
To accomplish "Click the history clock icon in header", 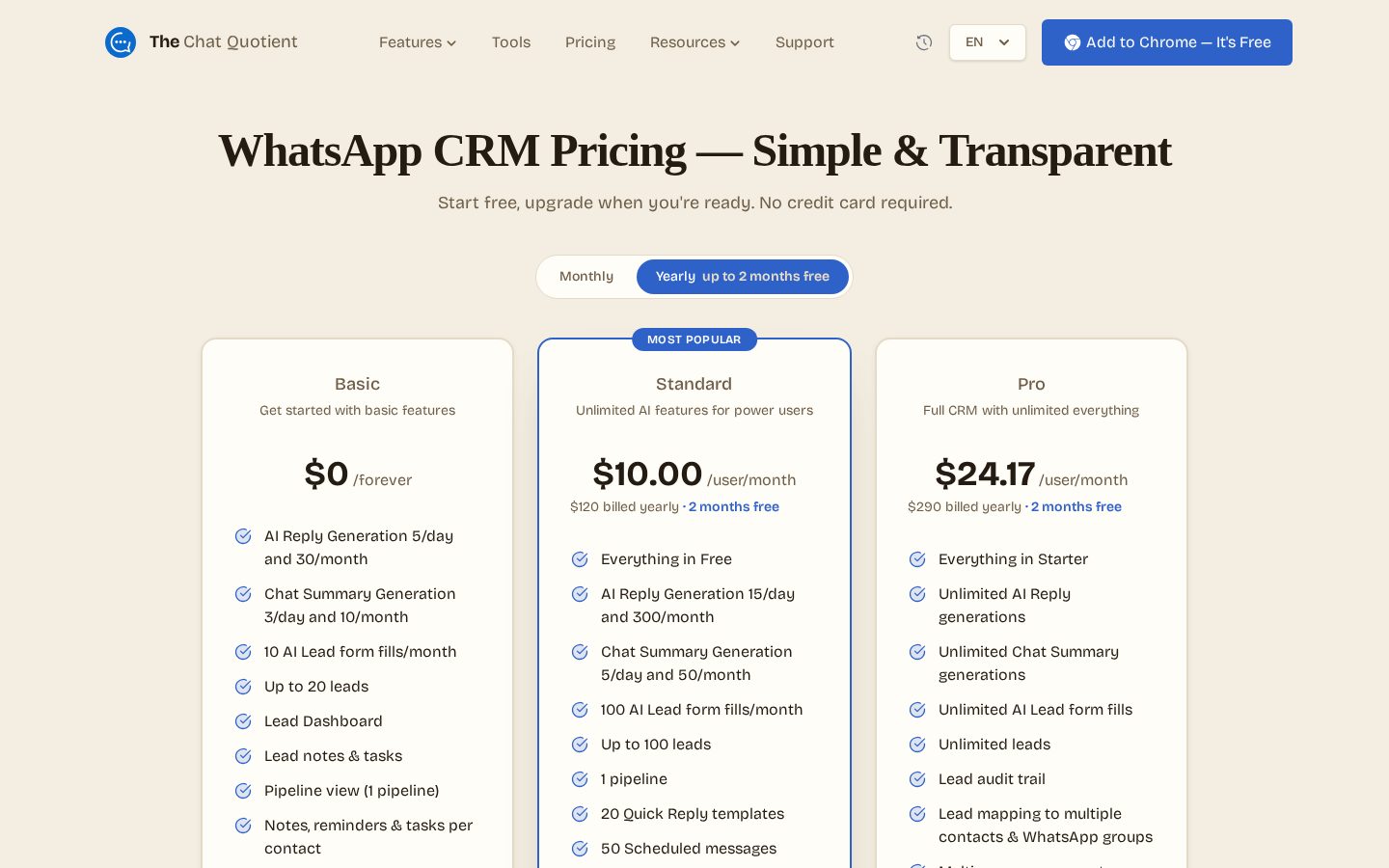I will (924, 42).
